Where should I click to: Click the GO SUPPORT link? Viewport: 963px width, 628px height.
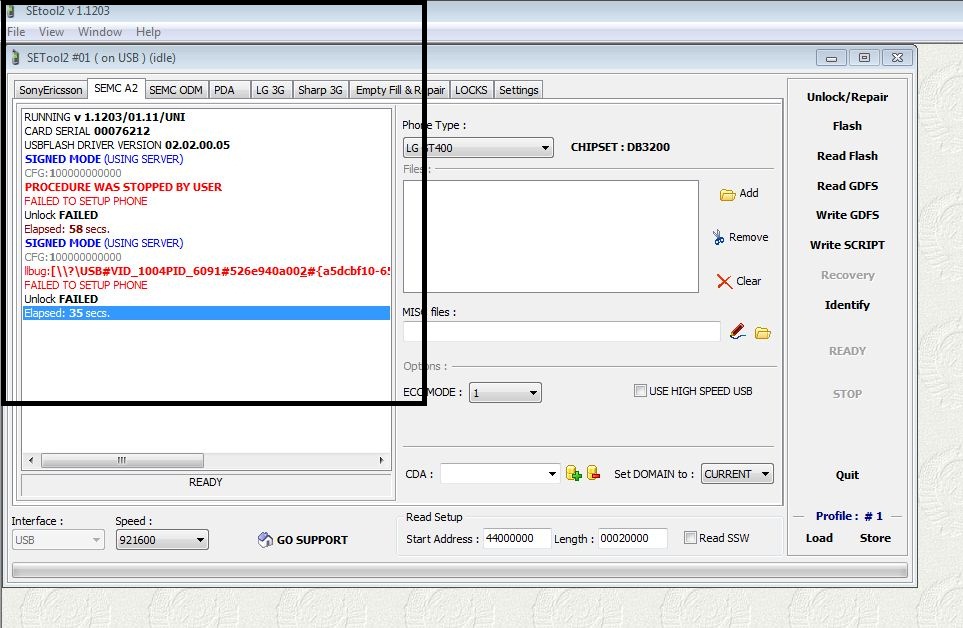(x=312, y=540)
